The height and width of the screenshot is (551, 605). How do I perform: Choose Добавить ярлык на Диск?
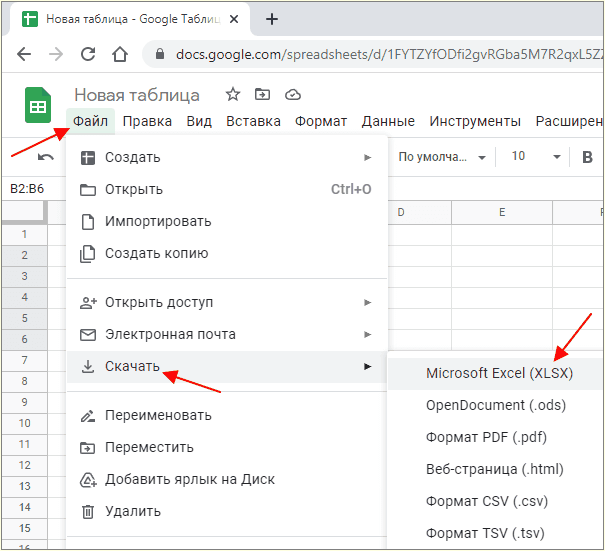227,480
